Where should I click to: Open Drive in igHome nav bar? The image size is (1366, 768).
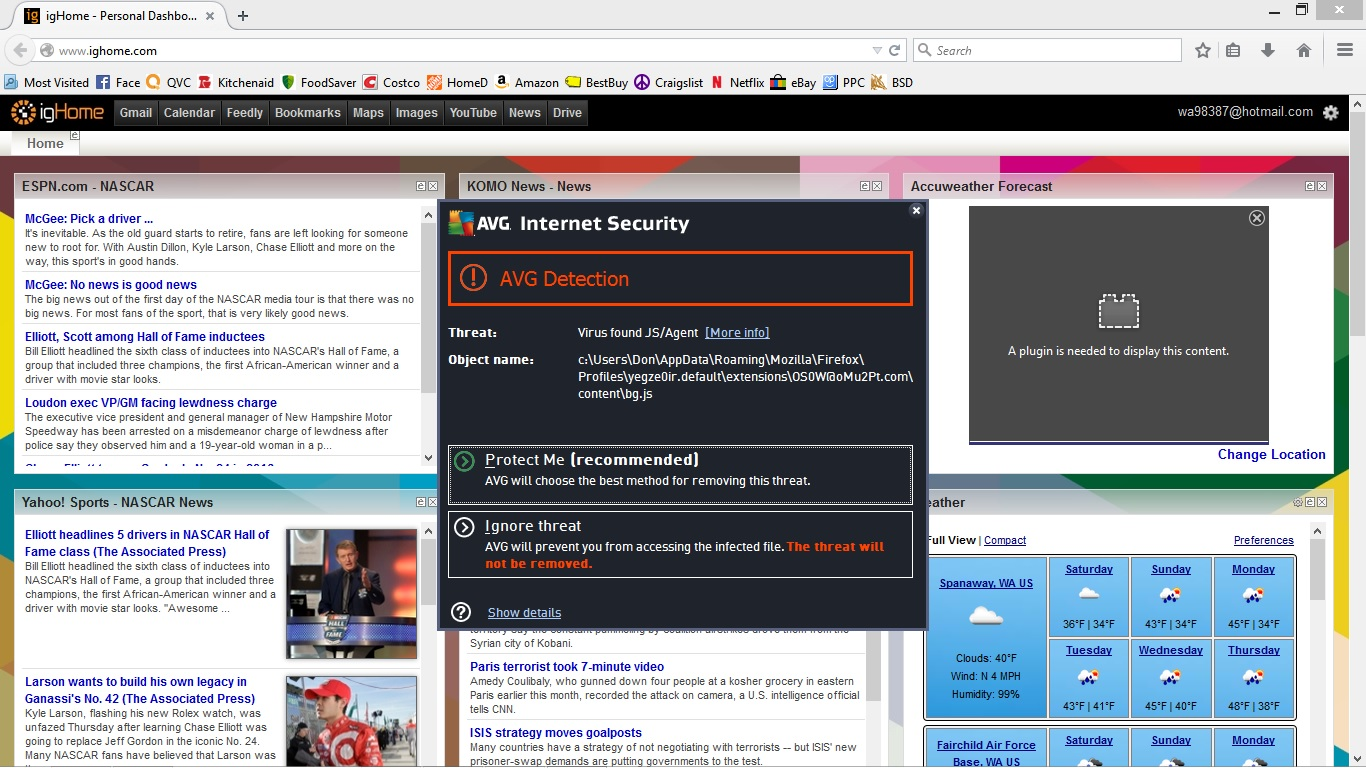(x=567, y=113)
